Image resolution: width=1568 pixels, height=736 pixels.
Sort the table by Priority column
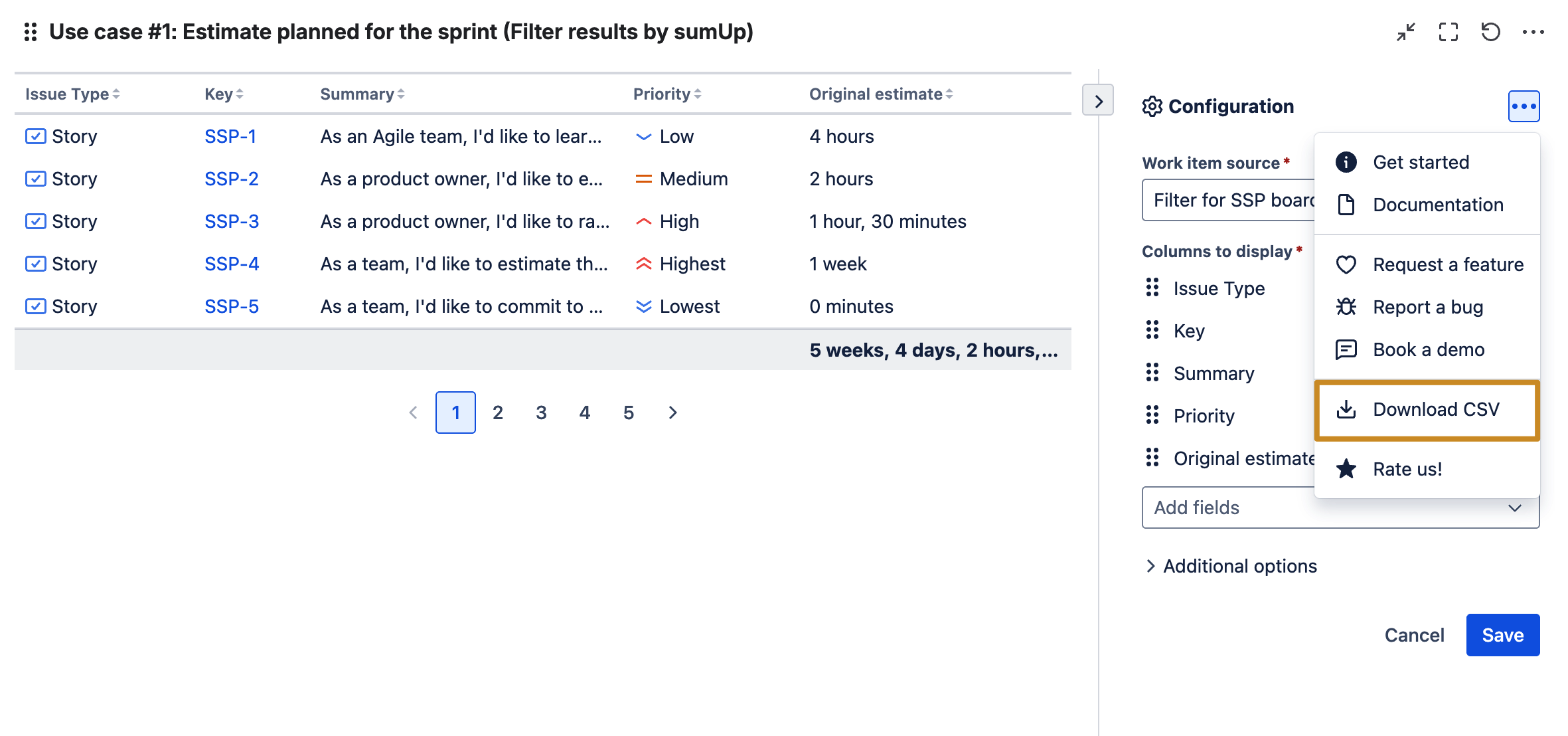point(666,94)
